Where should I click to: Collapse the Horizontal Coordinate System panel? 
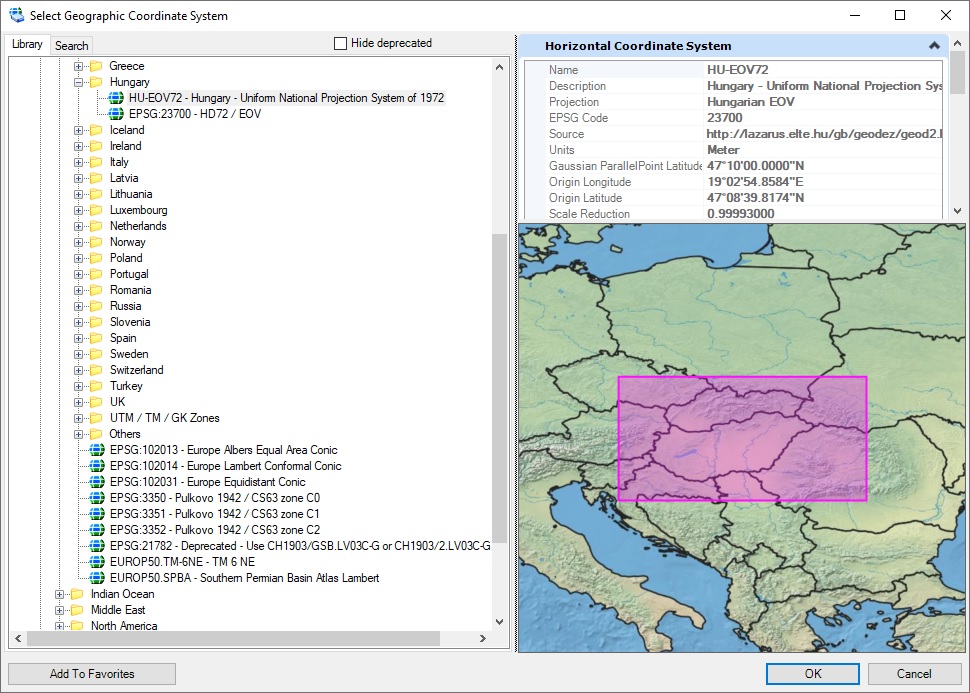coord(934,46)
